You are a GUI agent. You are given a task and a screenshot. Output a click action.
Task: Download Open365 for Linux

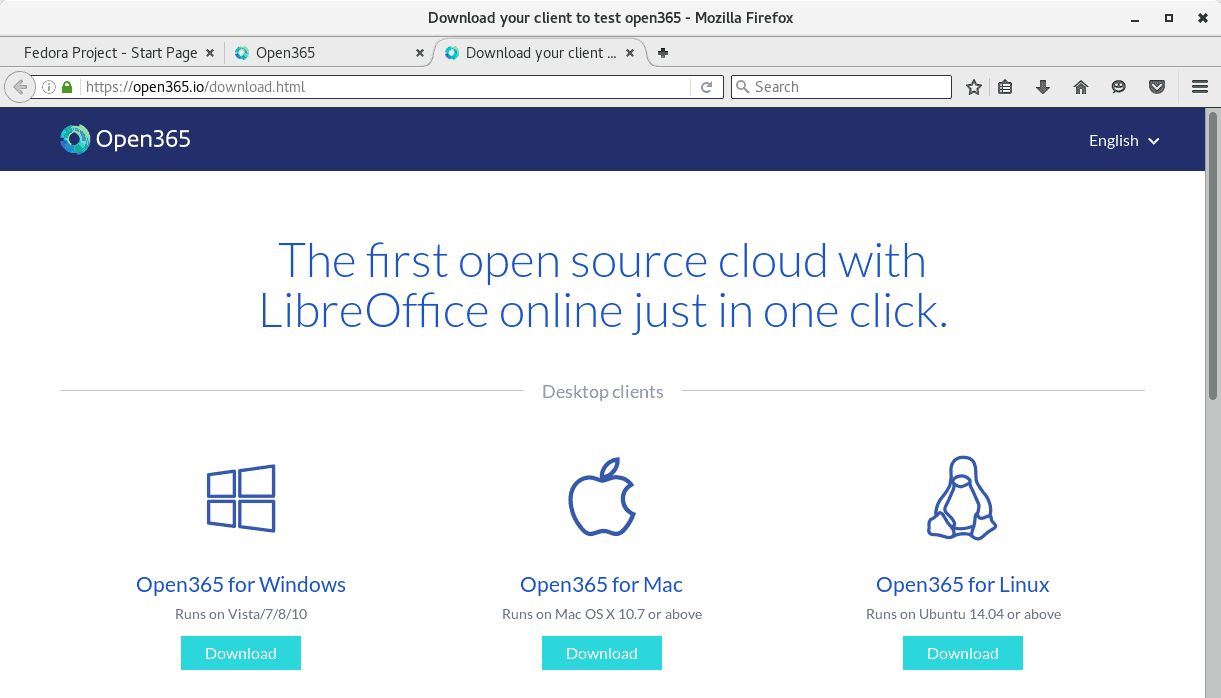[963, 653]
